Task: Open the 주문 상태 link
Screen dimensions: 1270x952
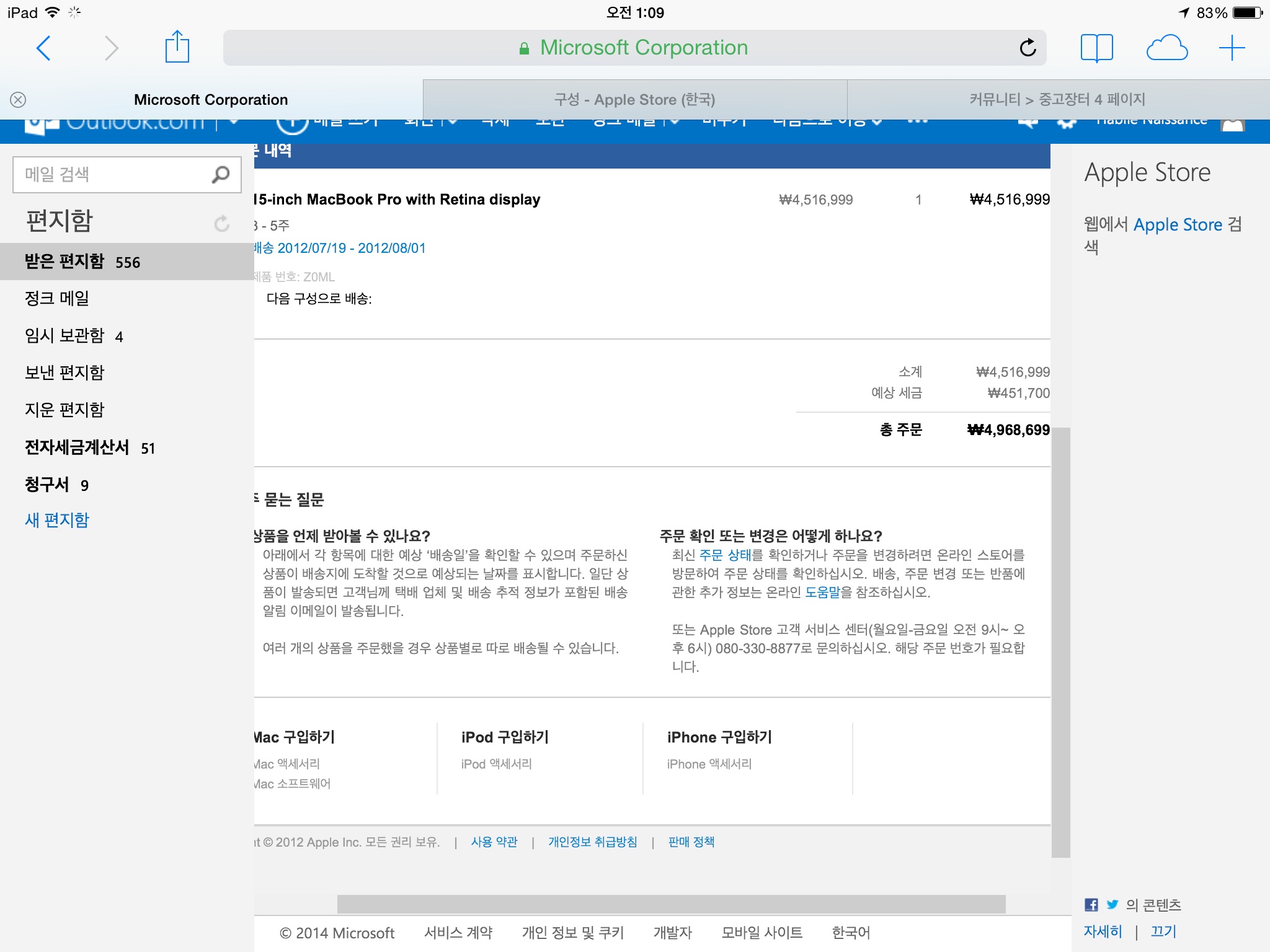Action: pos(725,555)
